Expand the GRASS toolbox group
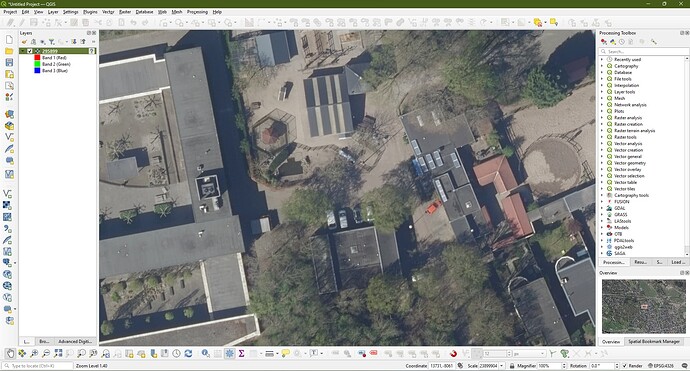The image size is (690, 371). (602, 214)
